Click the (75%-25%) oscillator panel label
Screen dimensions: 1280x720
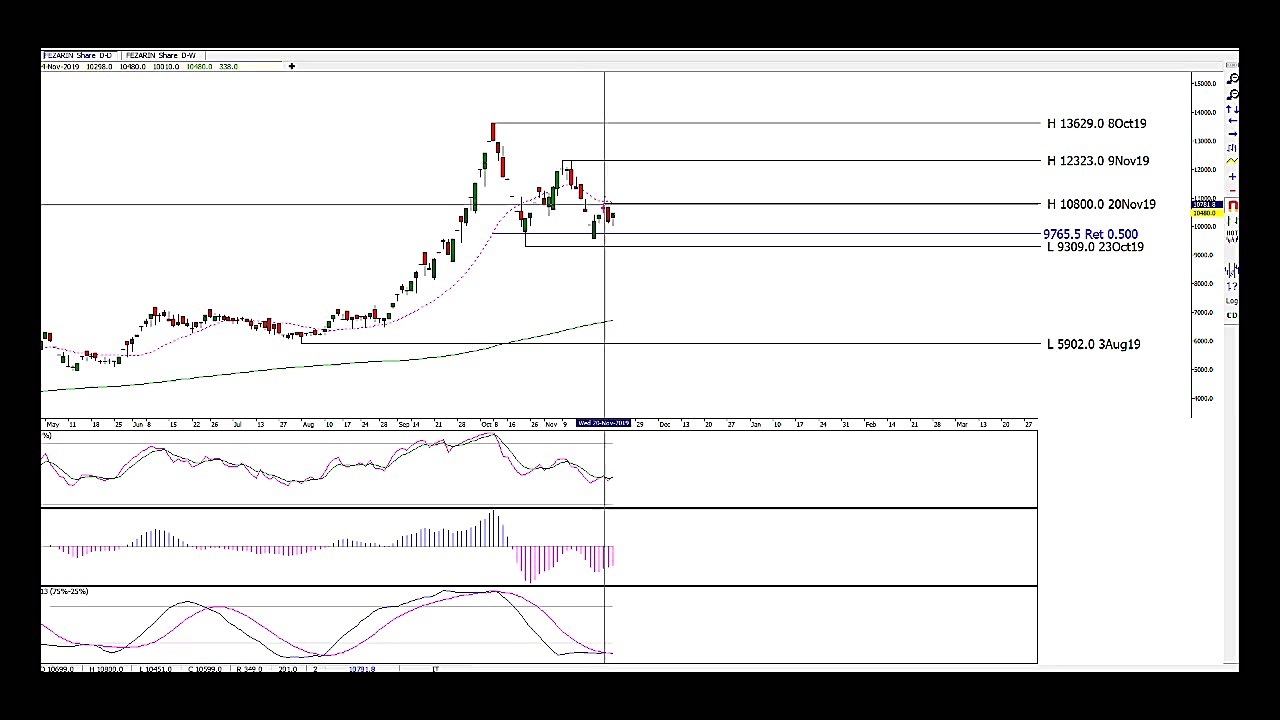pyautogui.click(x=66, y=591)
